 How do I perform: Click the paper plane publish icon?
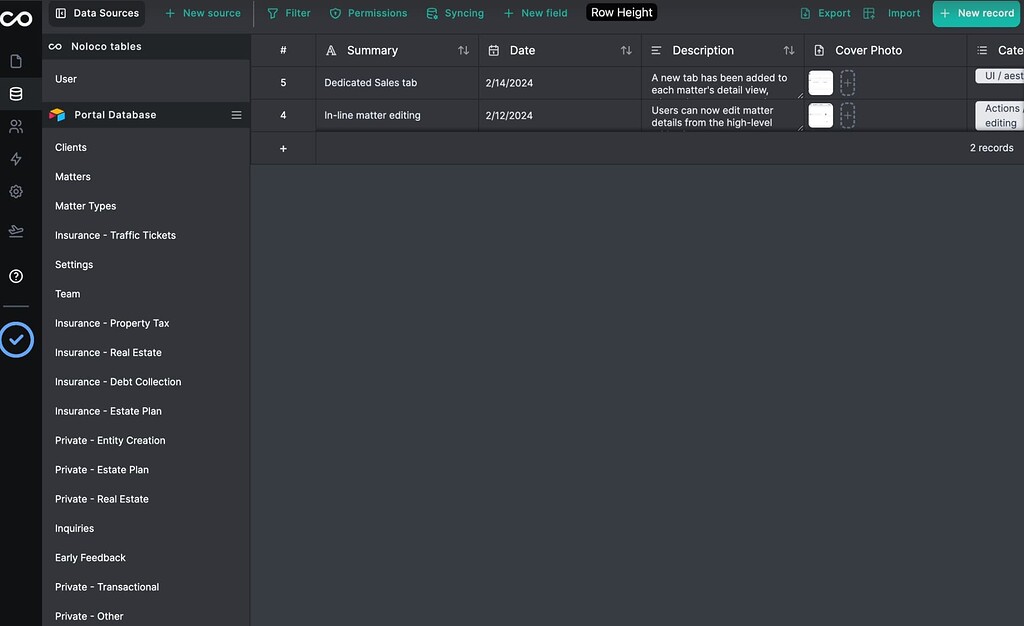click(x=17, y=228)
